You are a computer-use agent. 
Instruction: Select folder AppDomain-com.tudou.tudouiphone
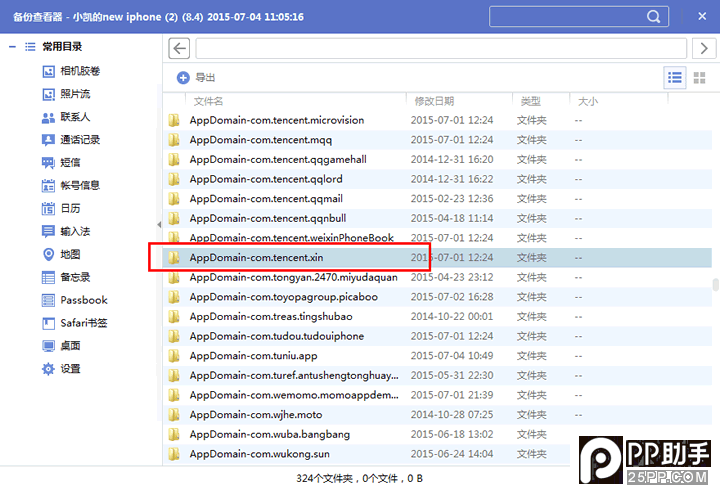(437, 336)
